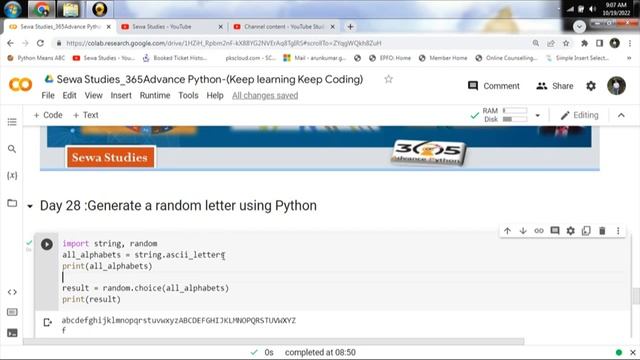Open a new browser tab
Viewport: 640px width, 360px height.
[350, 27]
